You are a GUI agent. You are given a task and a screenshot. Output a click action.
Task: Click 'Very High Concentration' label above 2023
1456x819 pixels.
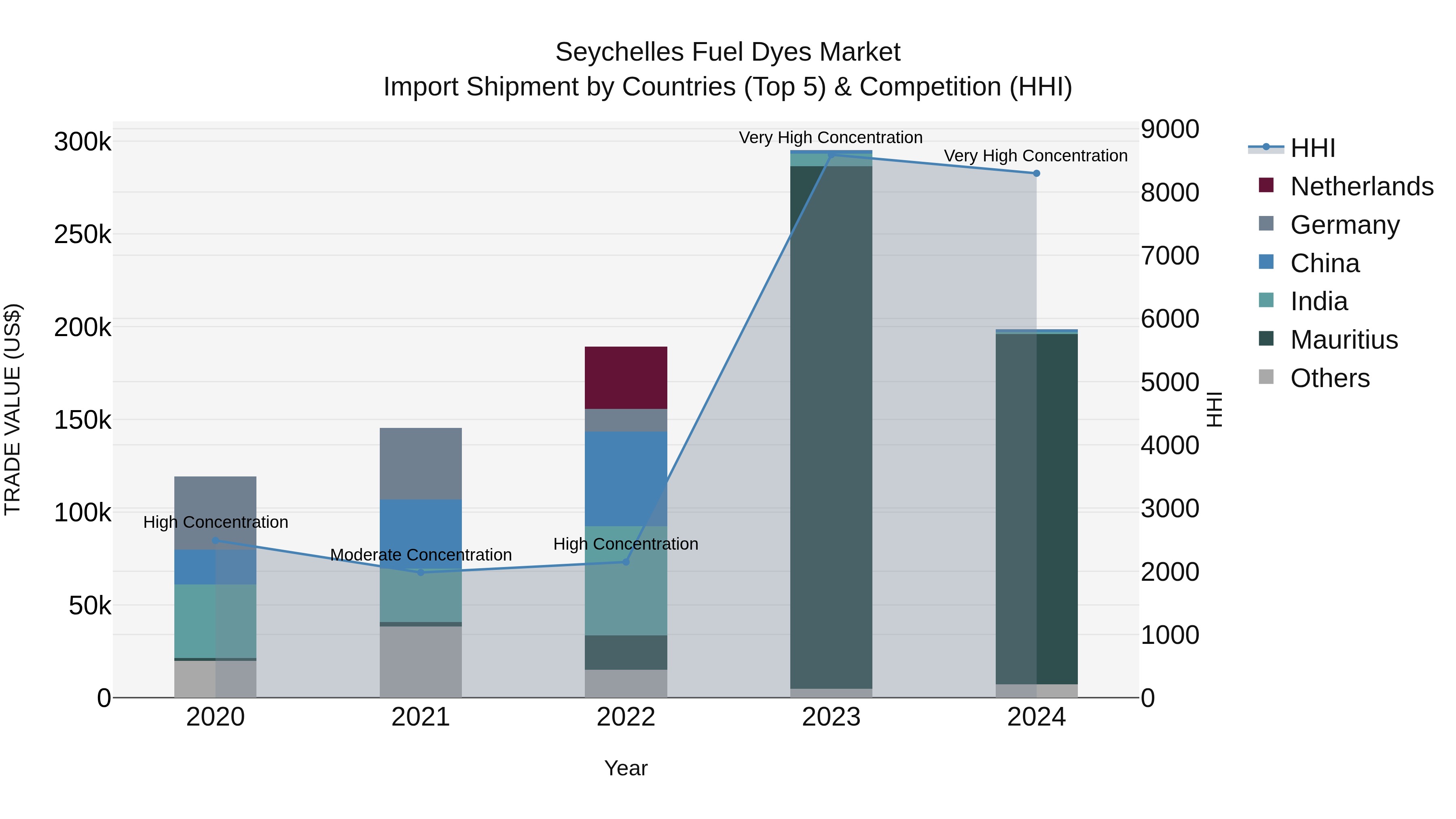point(831,138)
